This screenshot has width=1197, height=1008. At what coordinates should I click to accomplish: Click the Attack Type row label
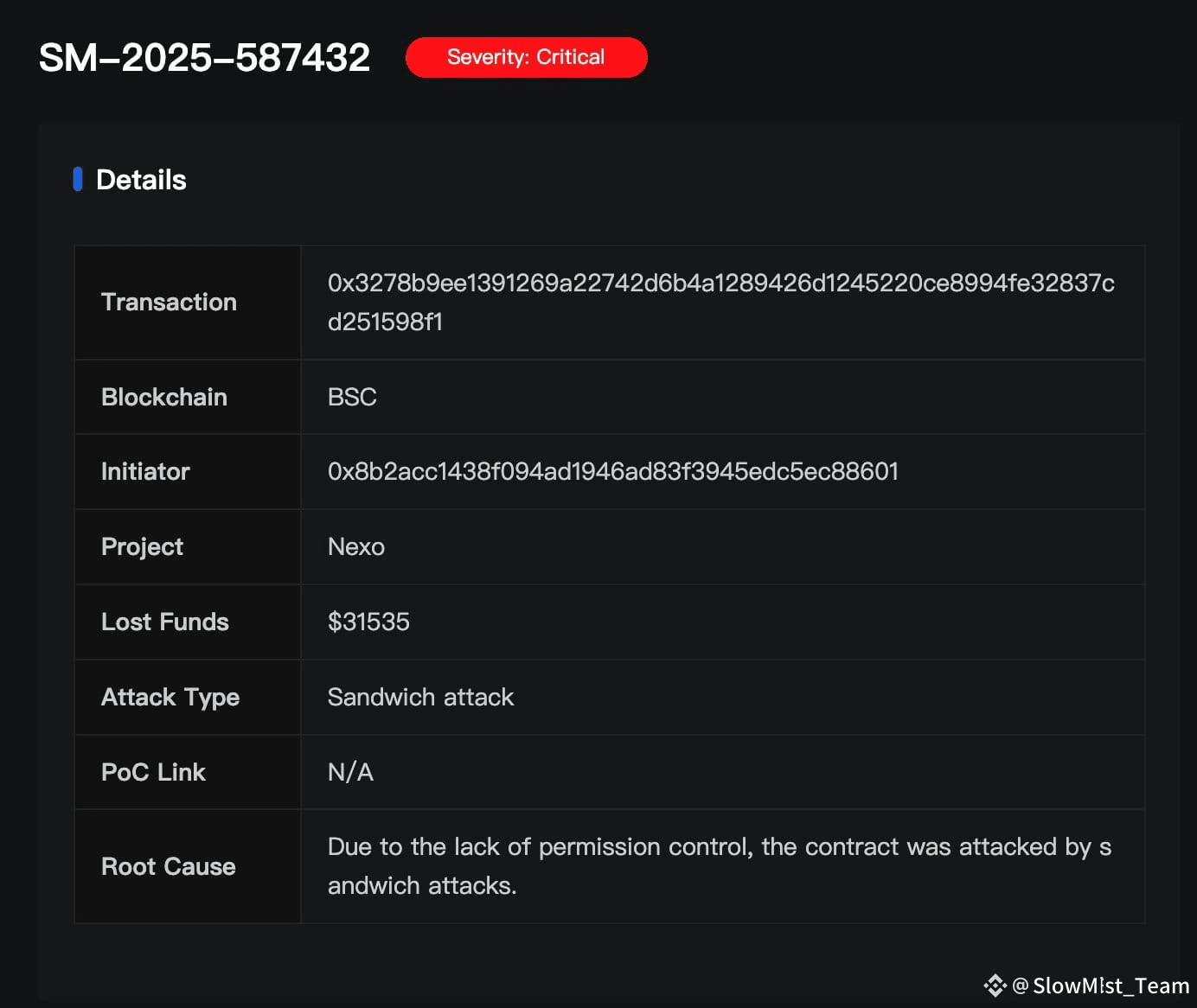(x=170, y=698)
